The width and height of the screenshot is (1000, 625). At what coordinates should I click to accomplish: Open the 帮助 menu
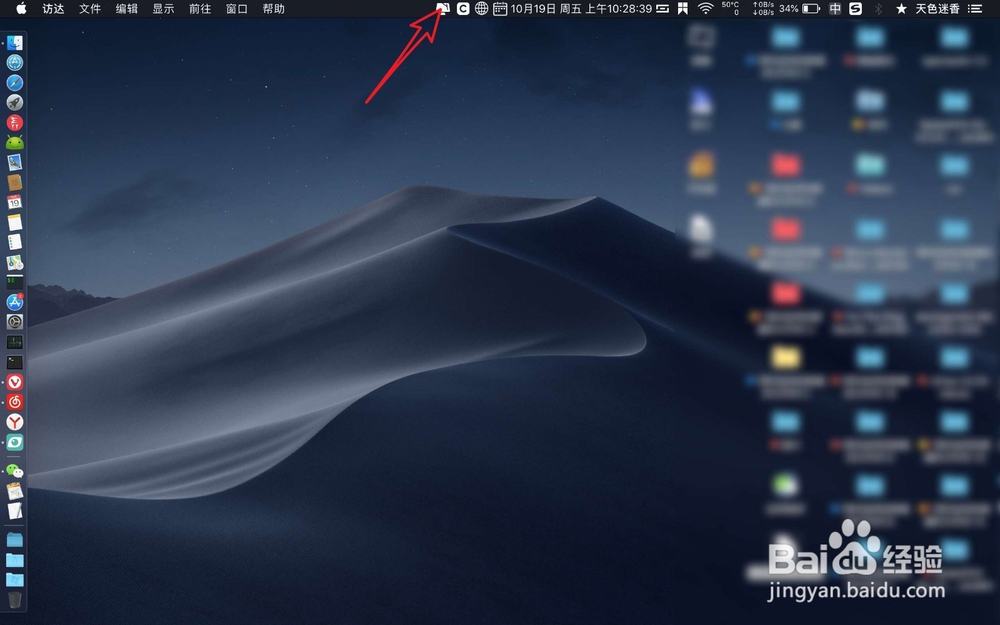click(274, 8)
